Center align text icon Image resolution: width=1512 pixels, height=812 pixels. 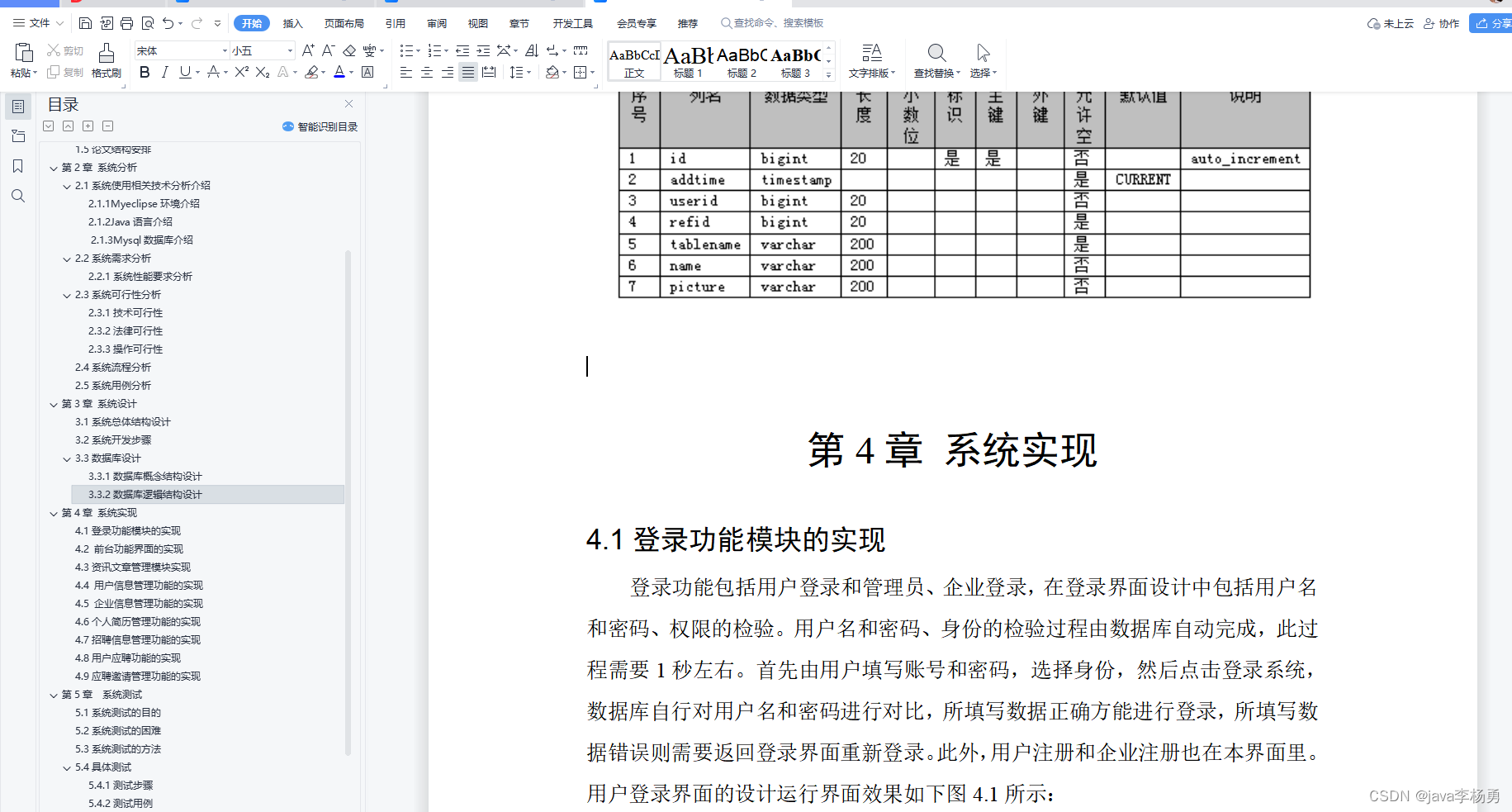click(x=426, y=73)
